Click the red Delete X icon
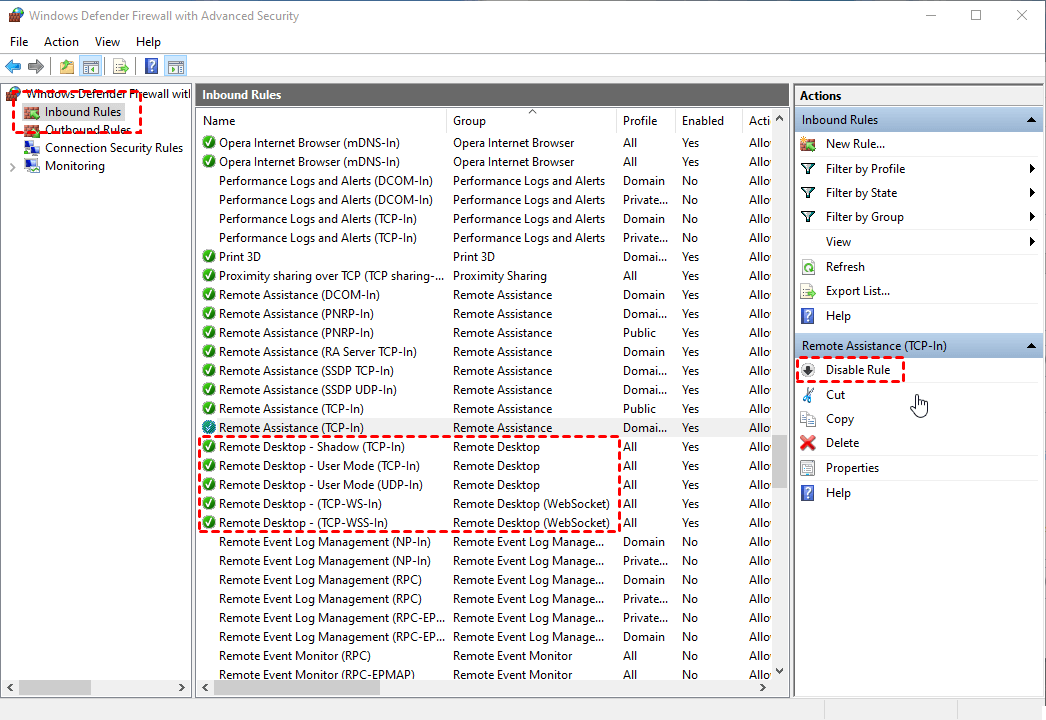The height and width of the screenshot is (720, 1046). [x=808, y=443]
